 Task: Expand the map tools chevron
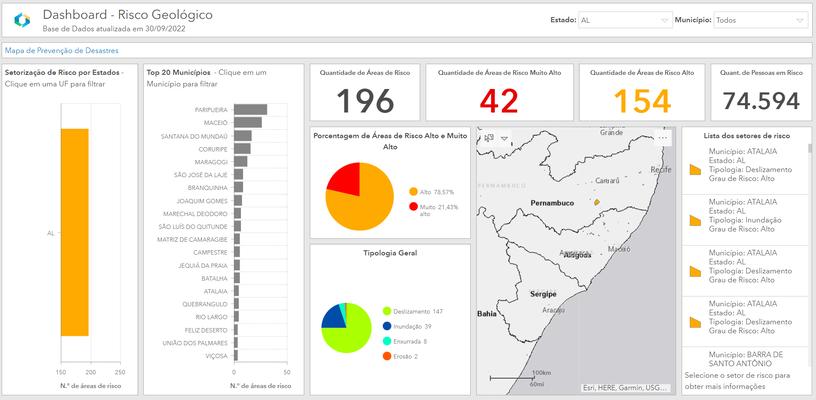click(x=505, y=138)
